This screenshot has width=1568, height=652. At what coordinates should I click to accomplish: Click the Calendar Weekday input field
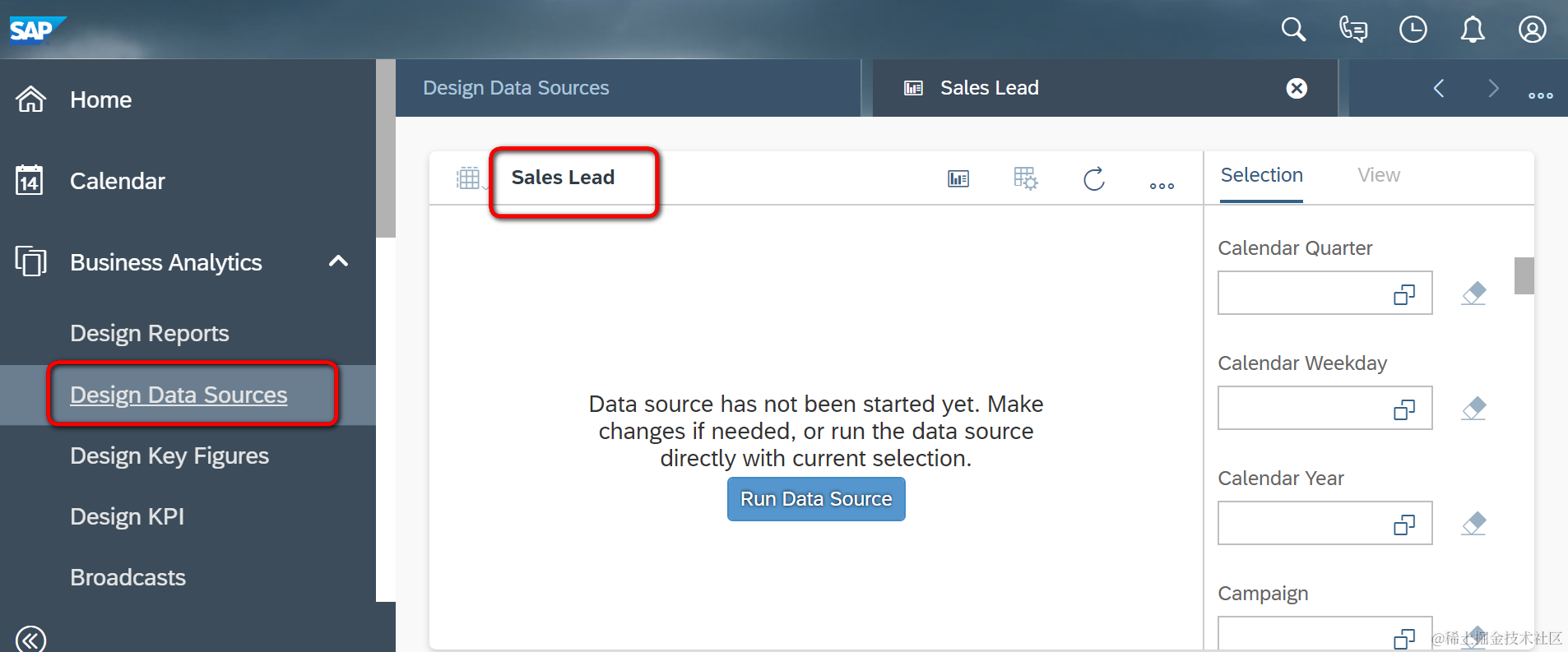tap(1324, 408)
